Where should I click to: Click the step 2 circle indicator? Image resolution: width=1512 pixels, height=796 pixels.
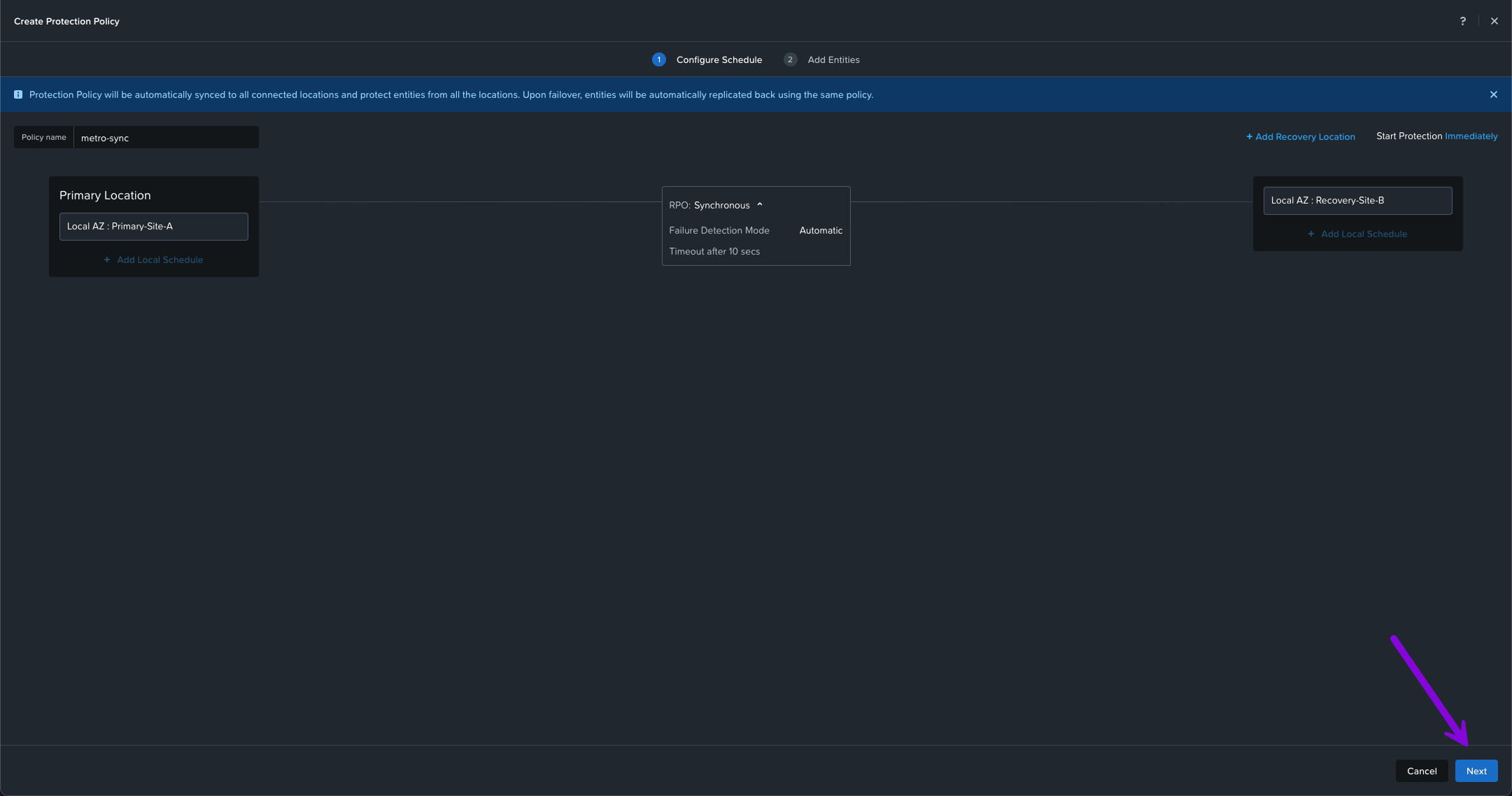[790, 59]
